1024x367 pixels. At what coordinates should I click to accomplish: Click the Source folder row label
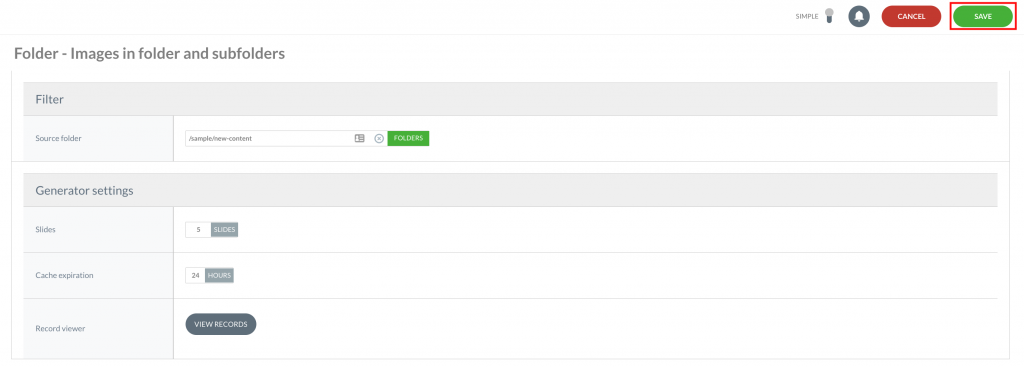pyautogui.click(x=59, y=138)
